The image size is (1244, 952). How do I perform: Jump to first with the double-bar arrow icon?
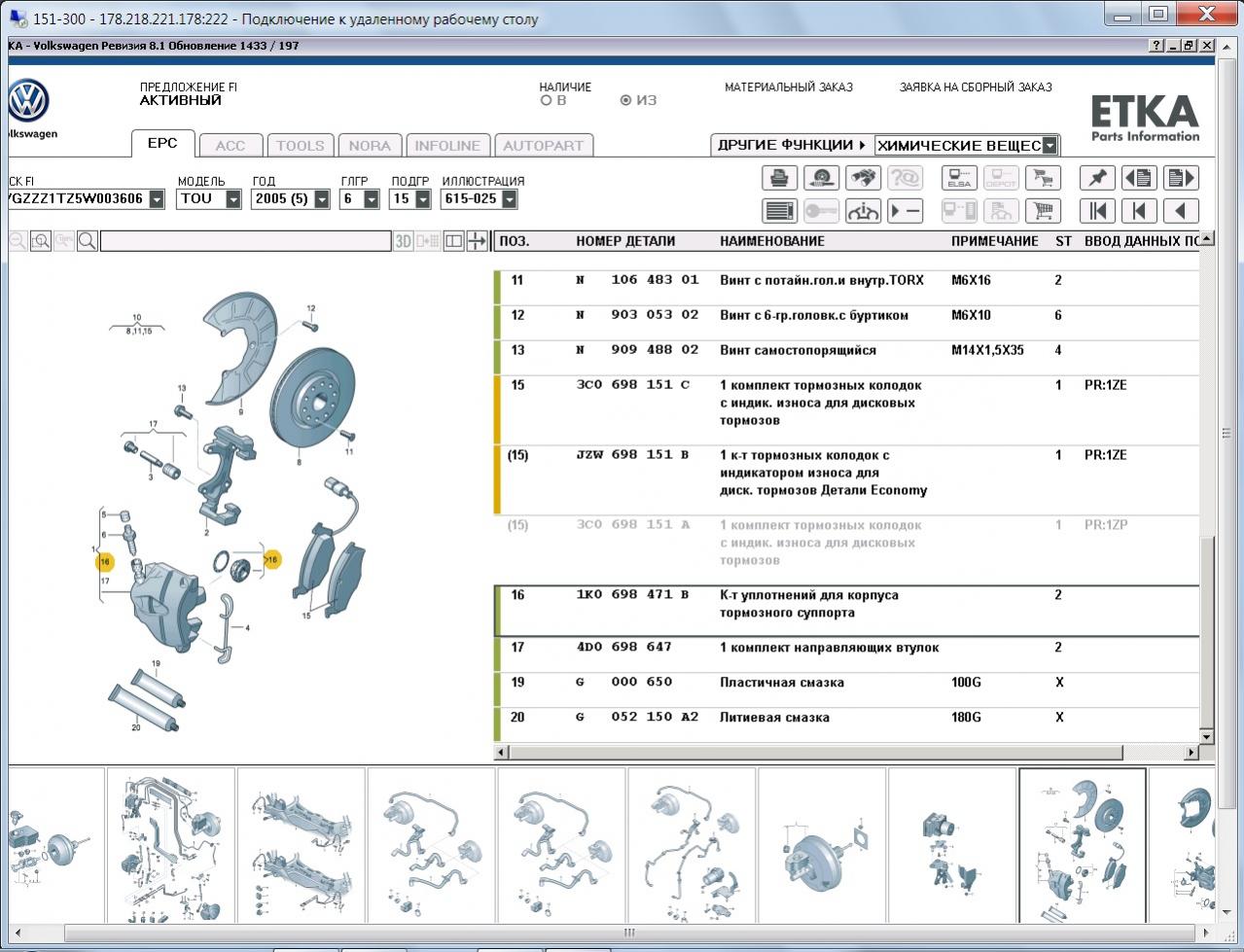[x=1097, y=210]
